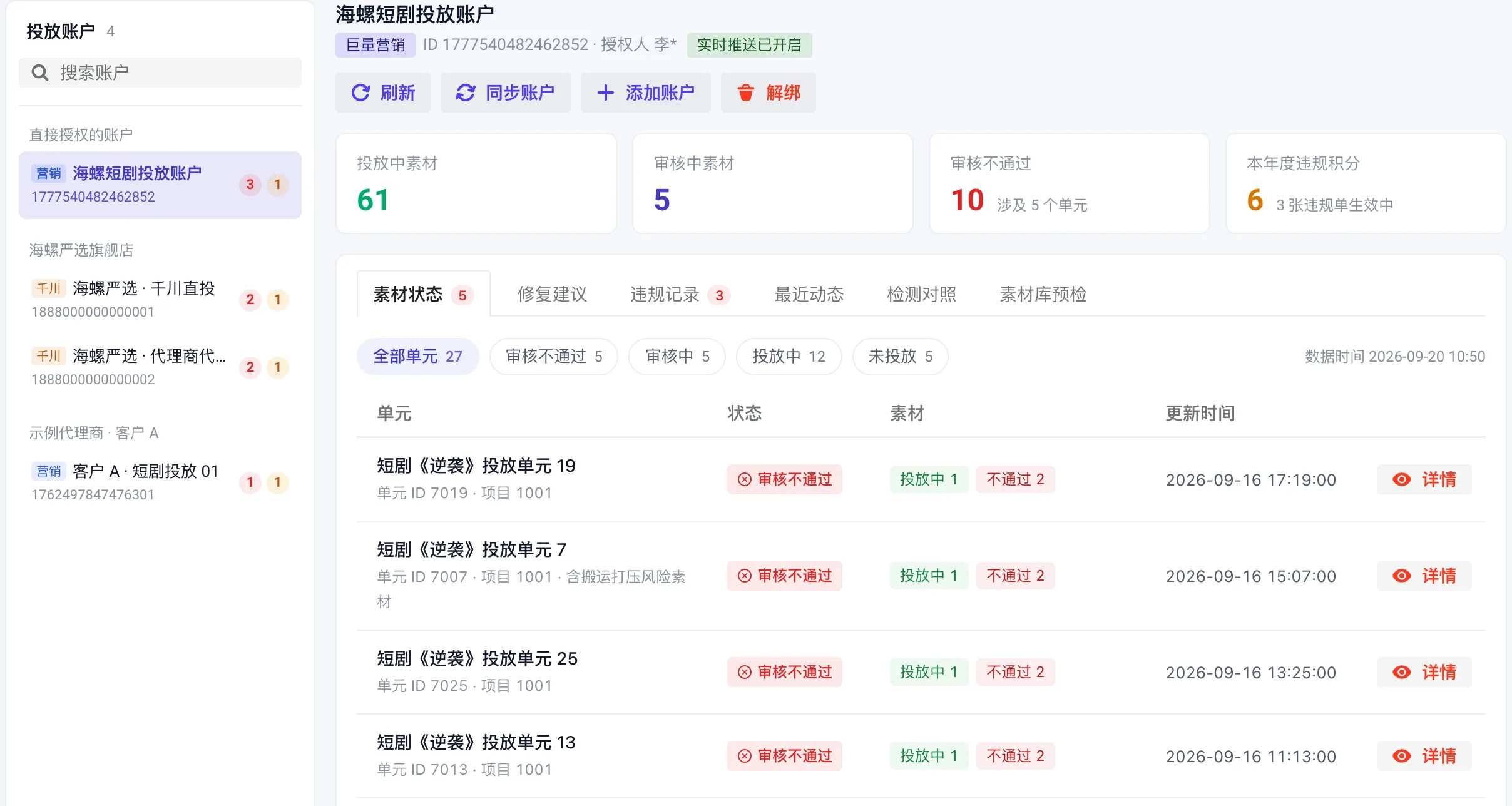This screenshot has width=1512, height=806.
Task: Click orange badge 1 on 客户 A 短剧投放 01
Action: coord(278,482)
